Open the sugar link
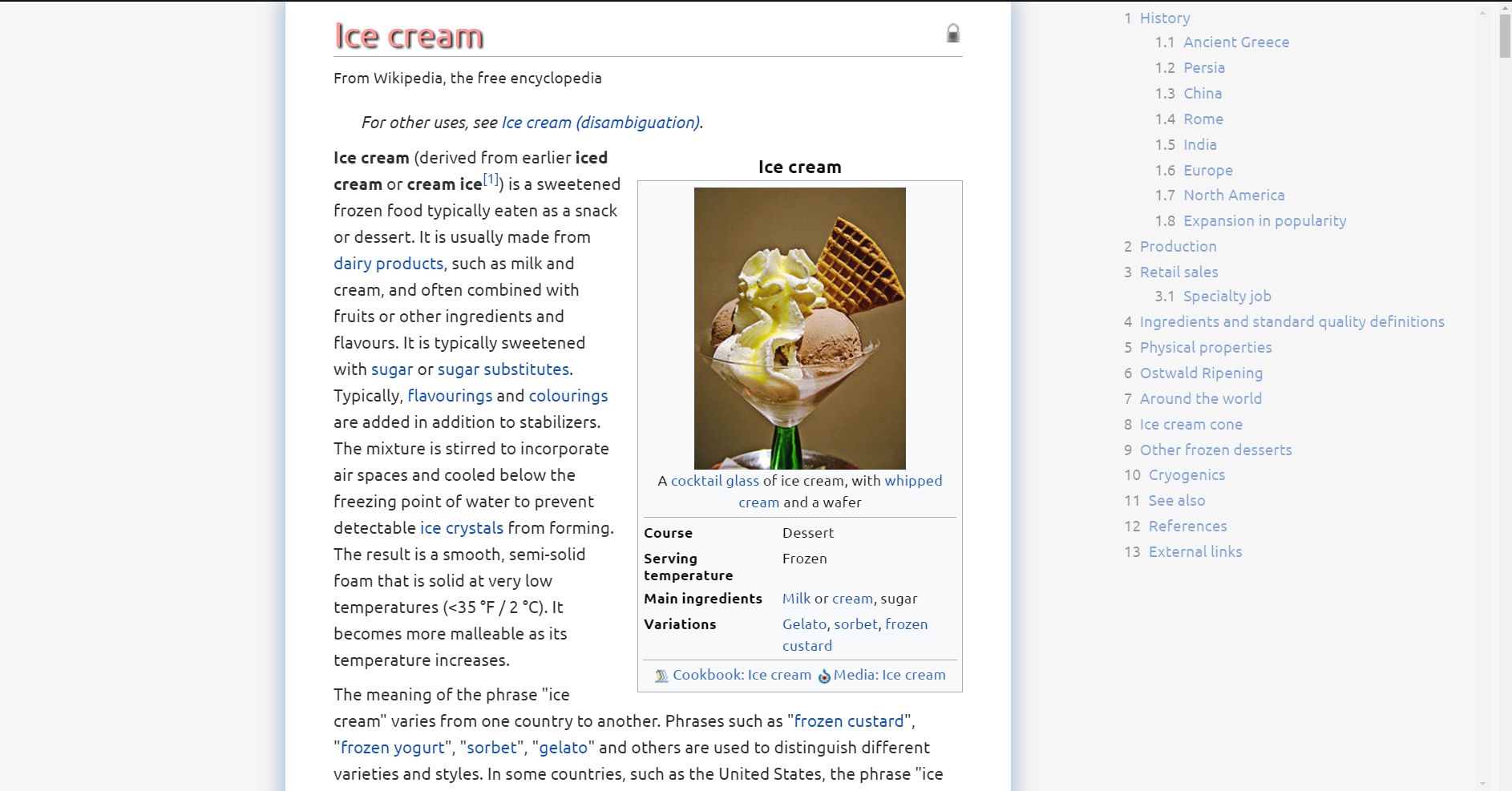Image resolution: width=1512 pixels, height=791 pixels. 392,369
